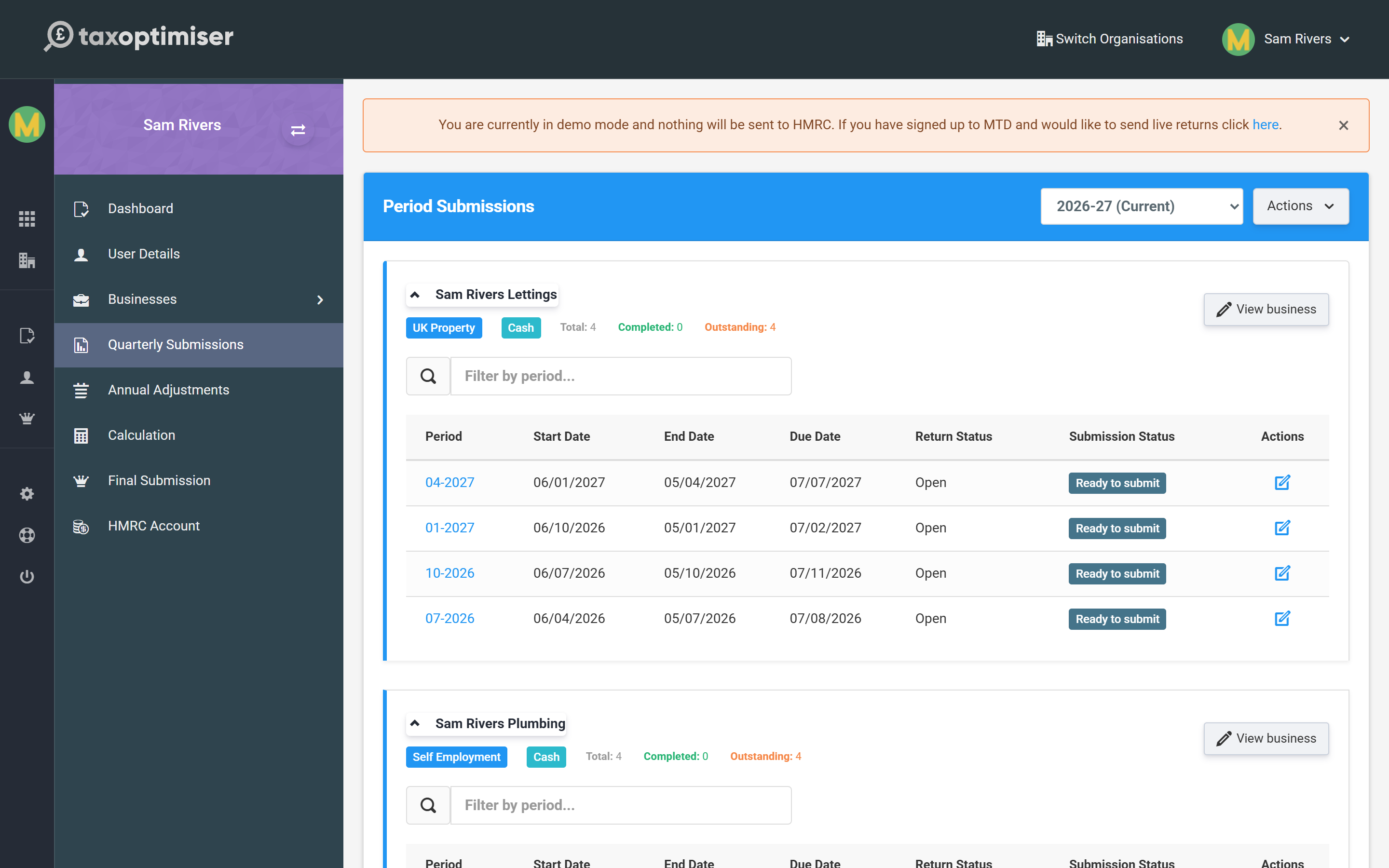Click the taxoptimiser logo
This screenshot has width=1389, height=868.
pos(139,37)
